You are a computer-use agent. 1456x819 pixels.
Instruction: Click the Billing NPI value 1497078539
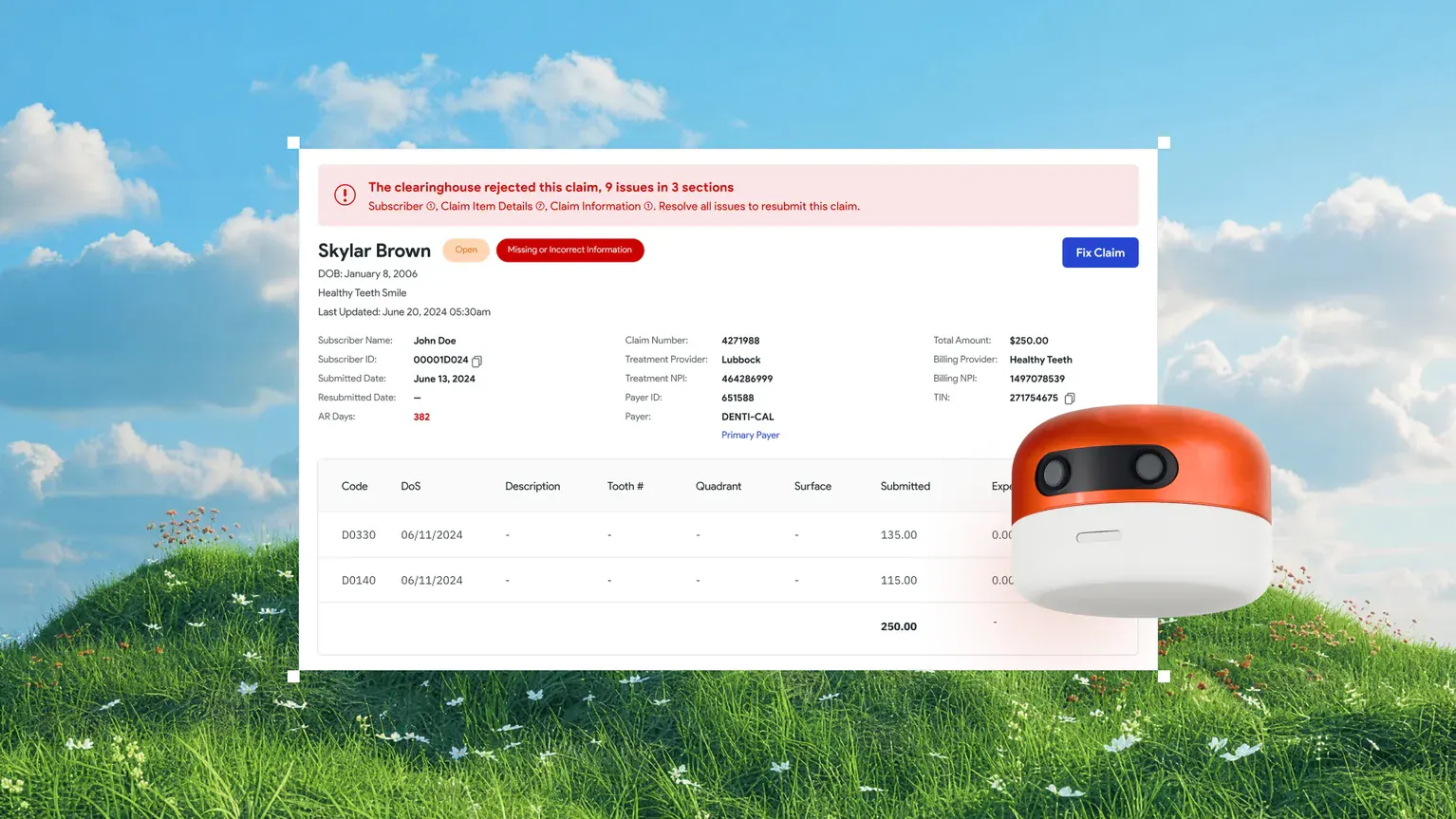click(1036, 379)
